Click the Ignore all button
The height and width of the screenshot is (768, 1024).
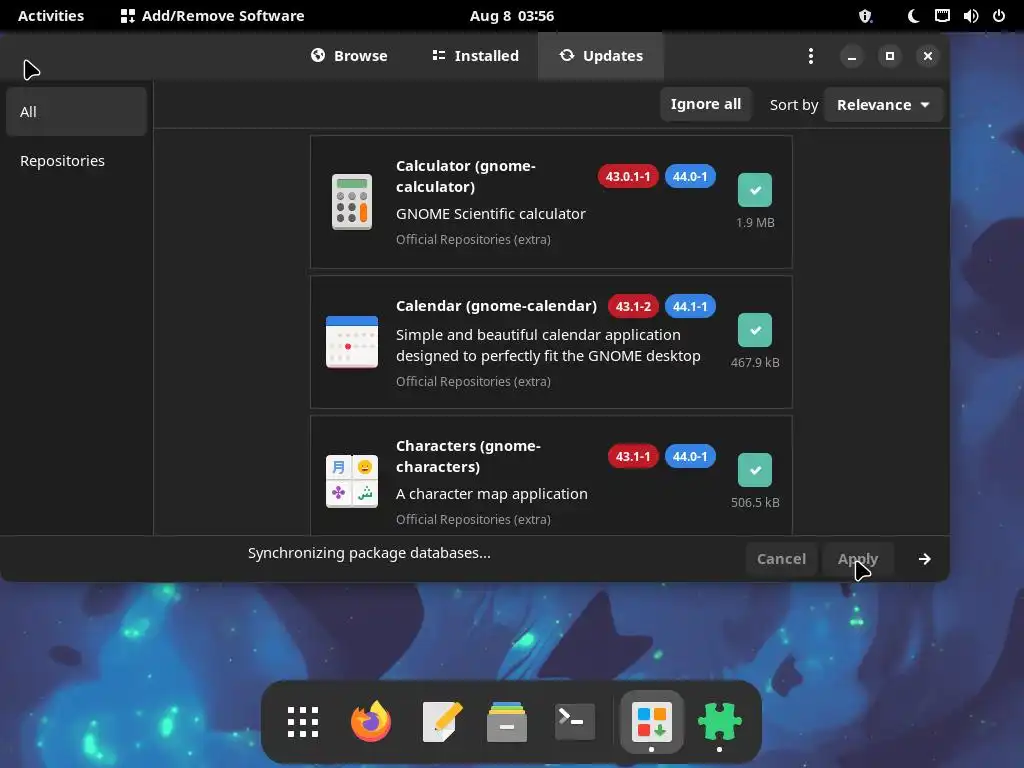(x=705, y=104)
